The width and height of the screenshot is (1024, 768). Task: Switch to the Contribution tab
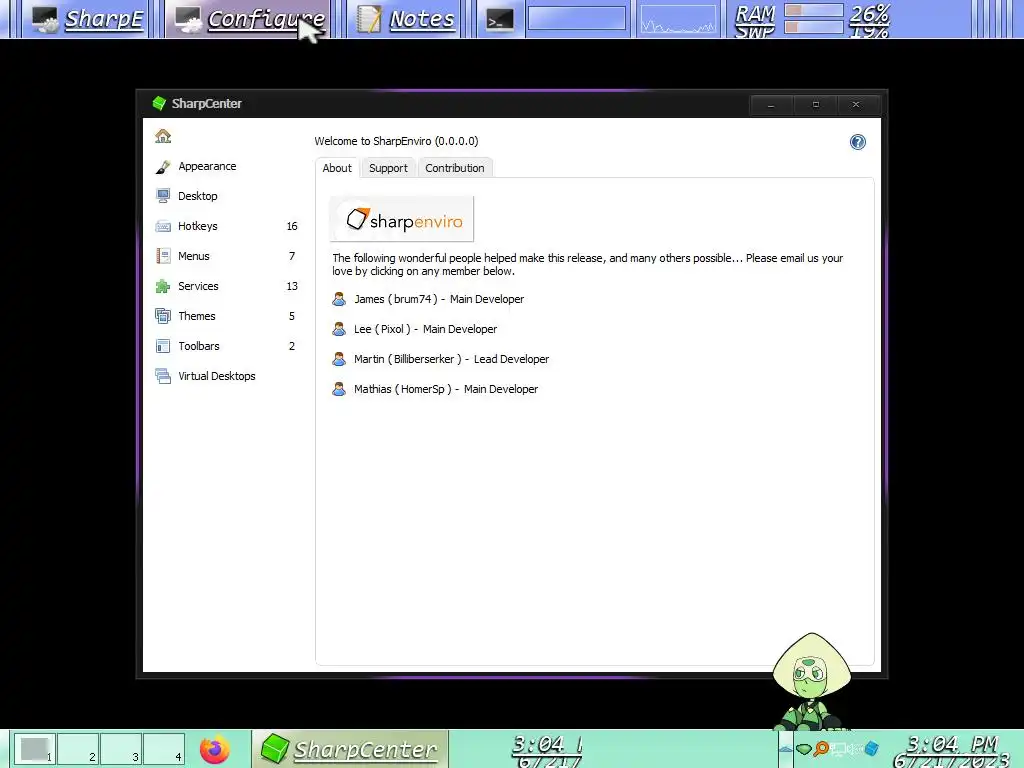(x=455, y=168)
